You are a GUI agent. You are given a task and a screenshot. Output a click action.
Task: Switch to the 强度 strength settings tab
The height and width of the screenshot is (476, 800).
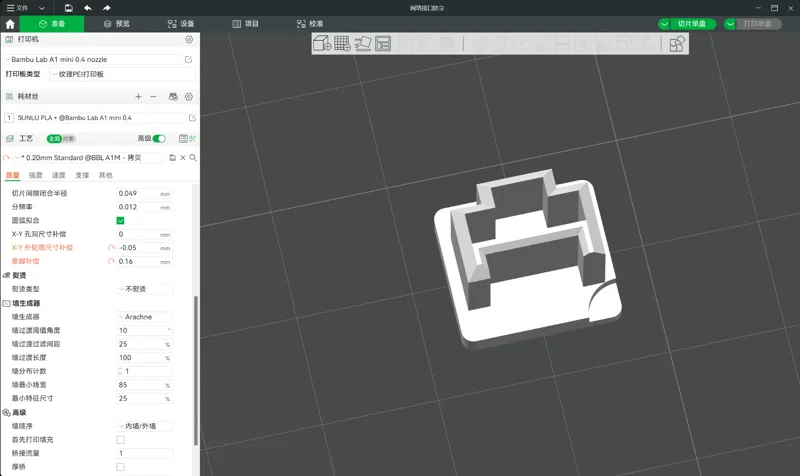36,175
